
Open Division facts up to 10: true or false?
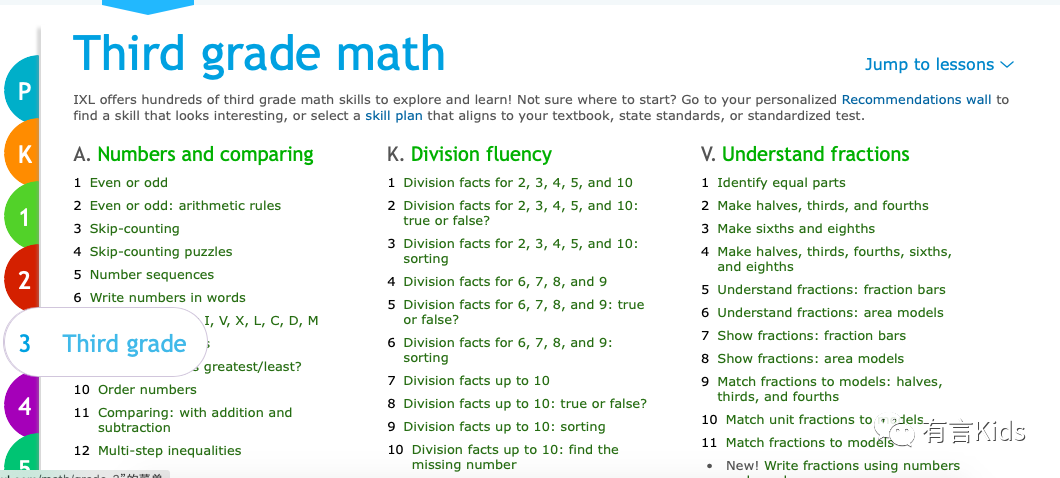coord(525,404)
